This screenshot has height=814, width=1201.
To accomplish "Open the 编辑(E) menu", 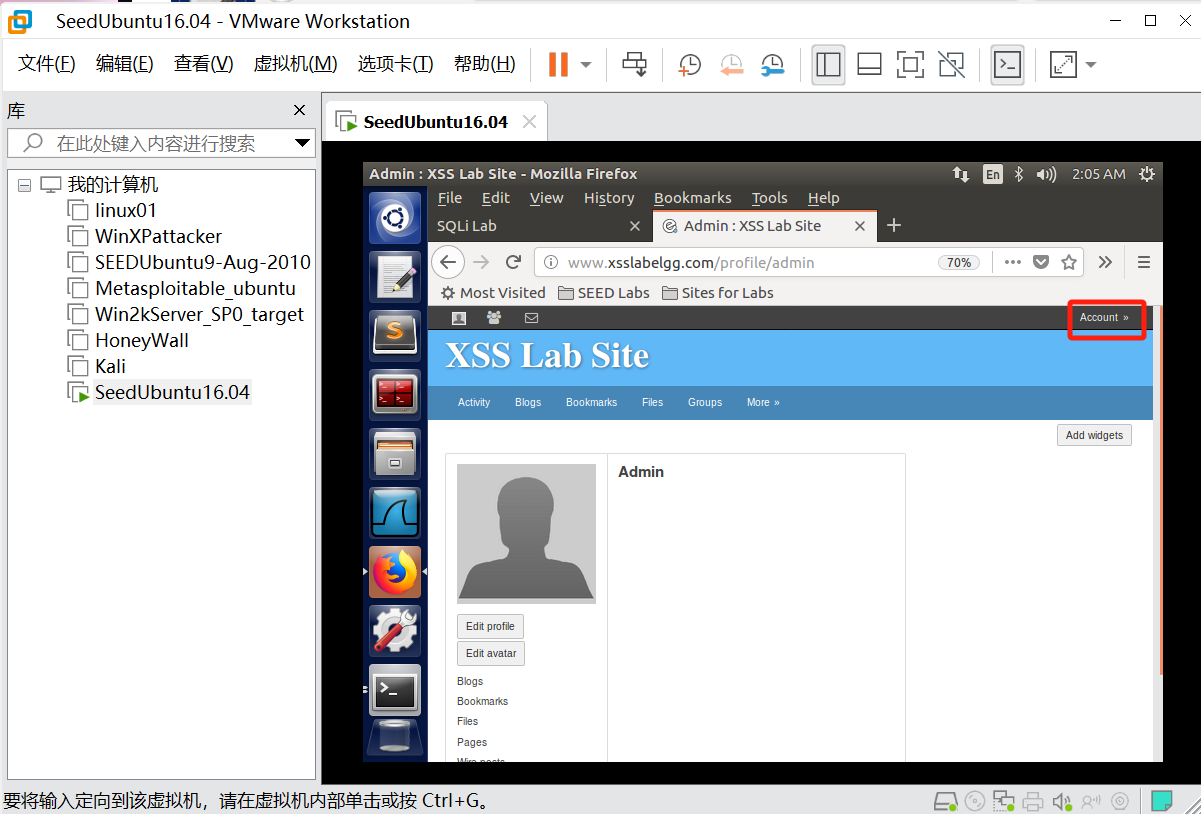I will click(x=124, y=64).
